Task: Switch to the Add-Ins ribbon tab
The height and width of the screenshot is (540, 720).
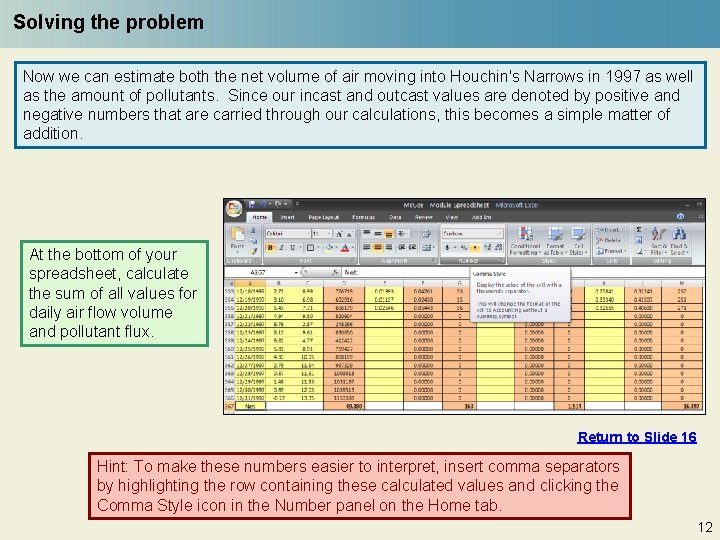Action: [482, 217]
